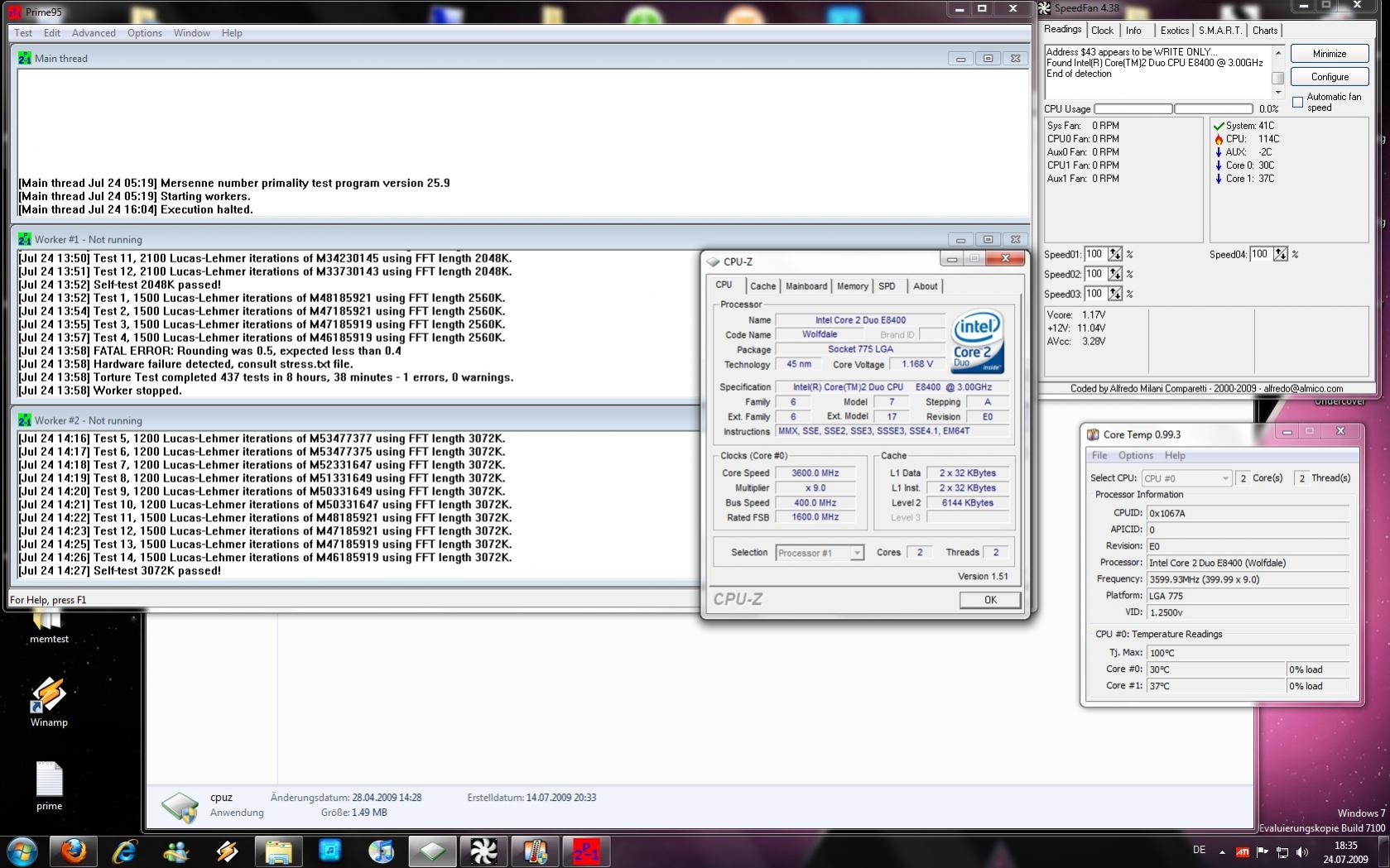This screenshot has width=1390, height=868.
Task: Click the Main thread window icon
Action: (x=25, y=59)
